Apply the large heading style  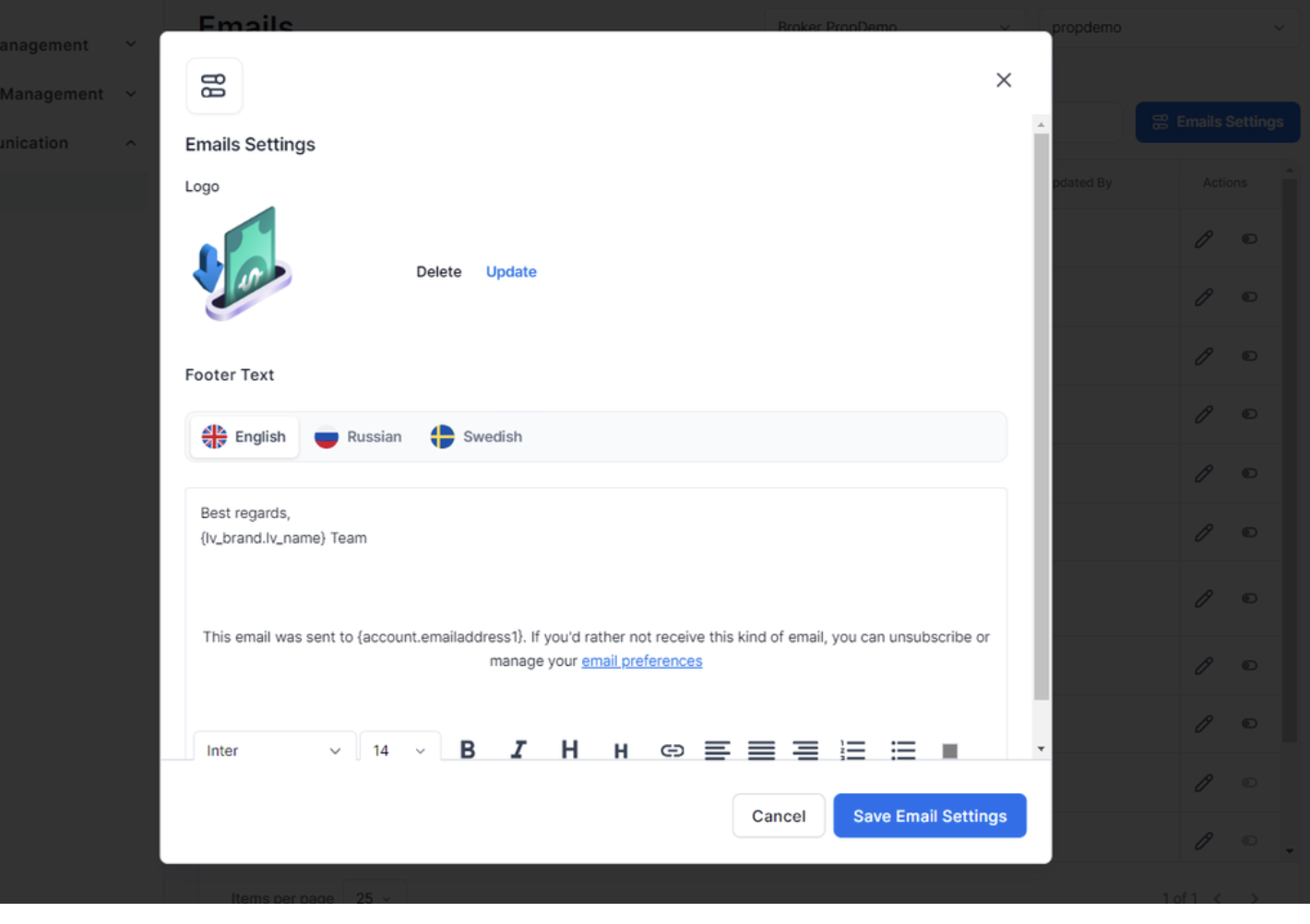(569, 750)
